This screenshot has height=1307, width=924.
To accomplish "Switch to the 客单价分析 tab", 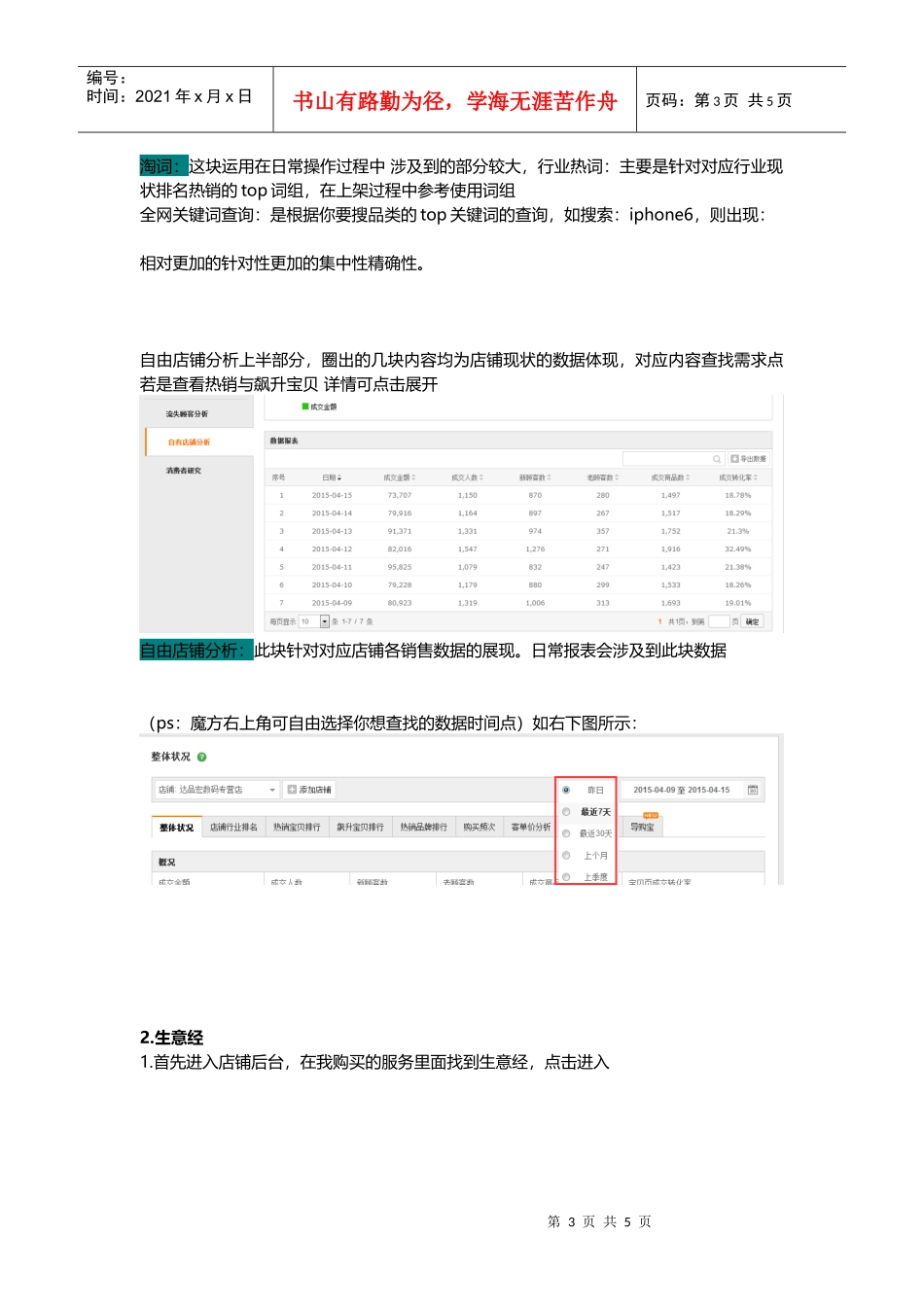I will pos(531,828).
